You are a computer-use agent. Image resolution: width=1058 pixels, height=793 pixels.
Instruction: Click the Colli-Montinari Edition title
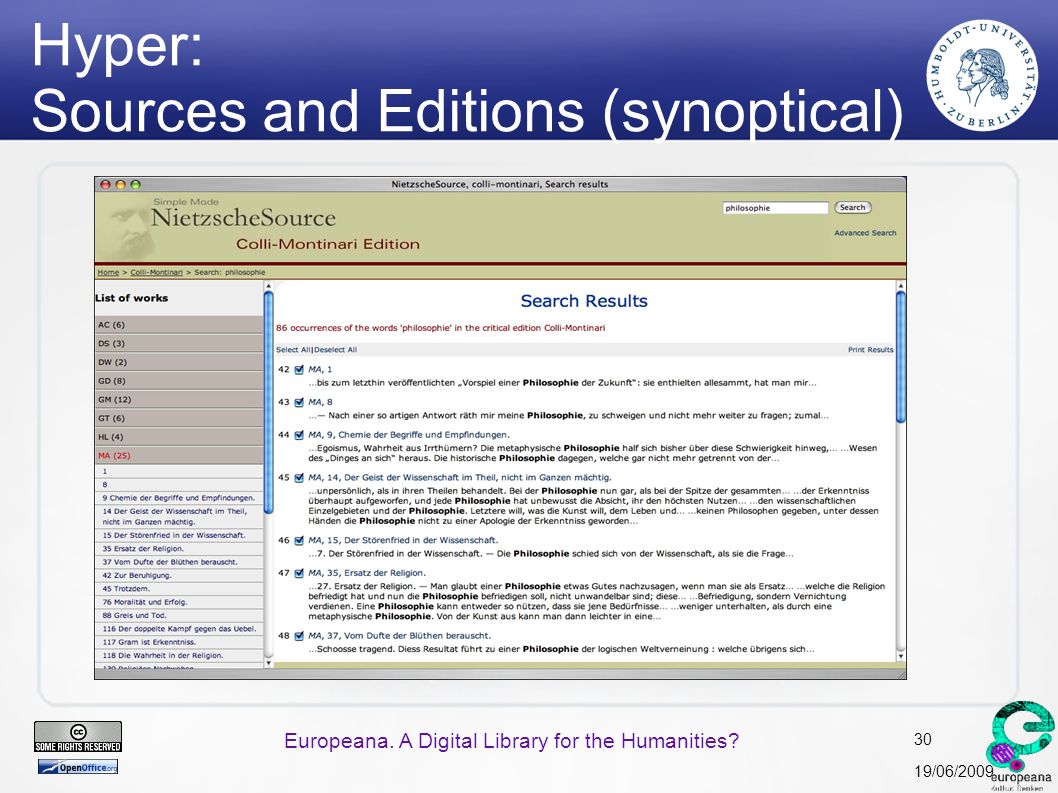328,244
